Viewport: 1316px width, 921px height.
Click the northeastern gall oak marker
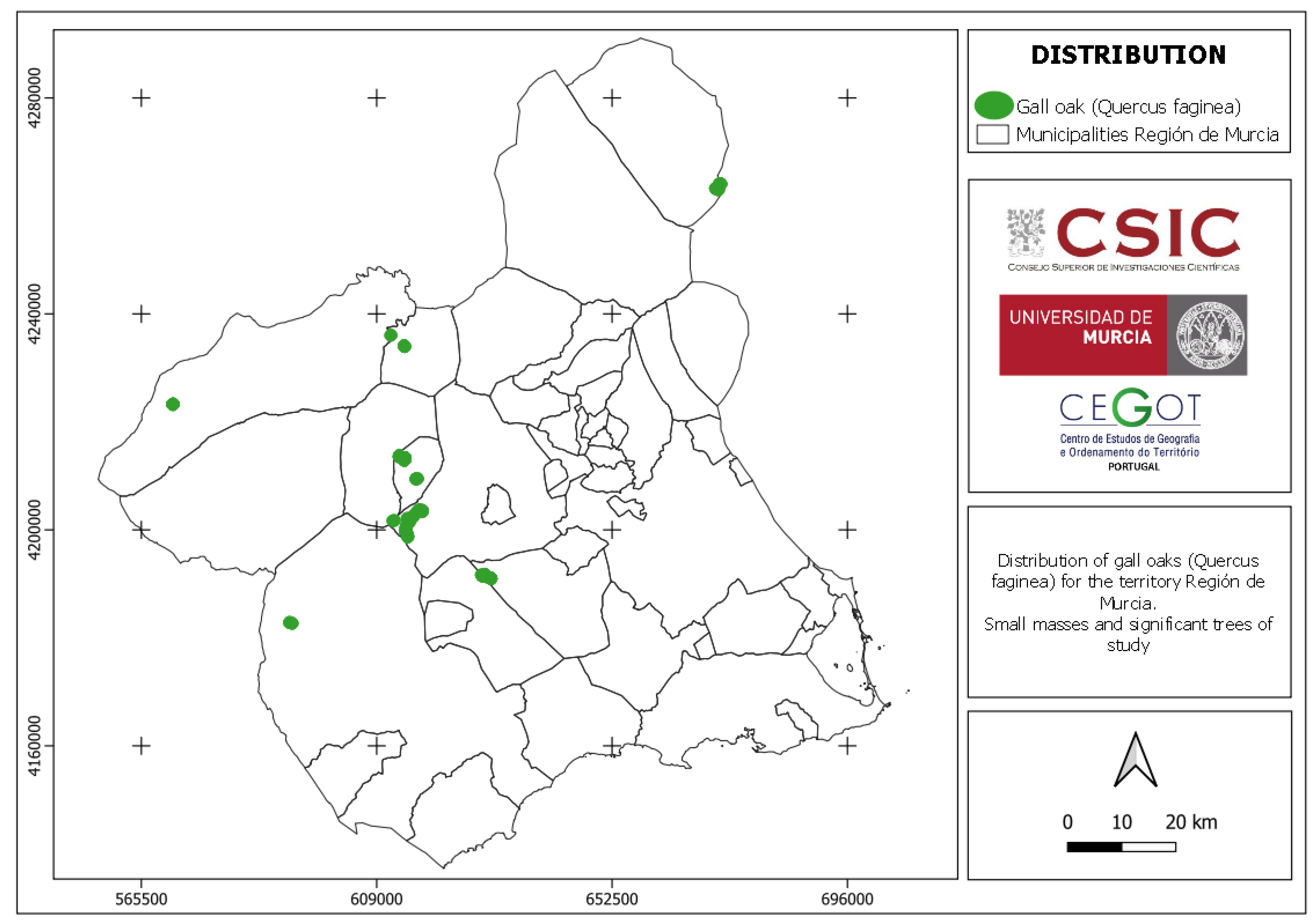pyautogui.click(x=718, y=186)
